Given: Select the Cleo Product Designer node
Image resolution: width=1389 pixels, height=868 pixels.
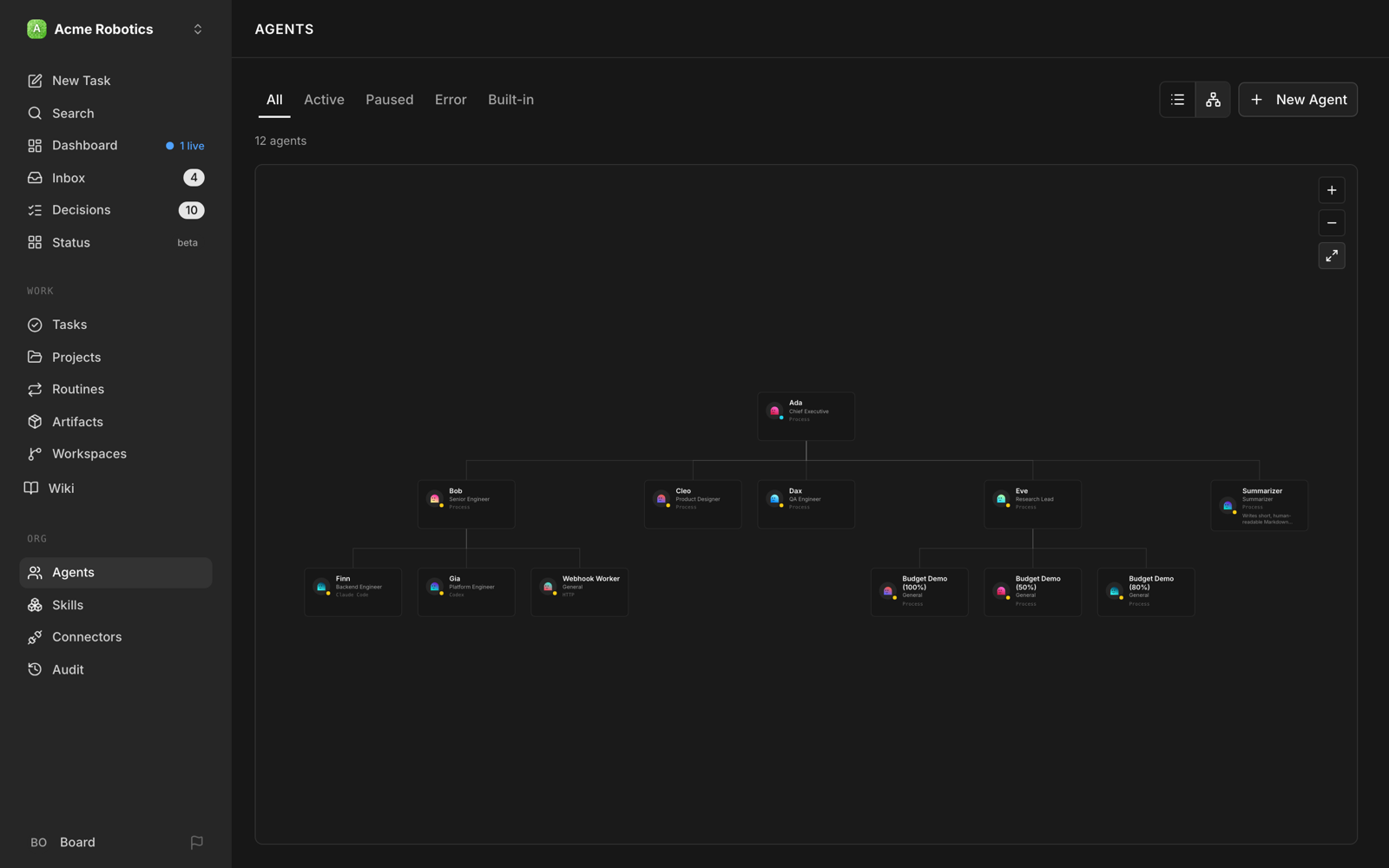Looking at the screenshot, I should pos(693,504).
